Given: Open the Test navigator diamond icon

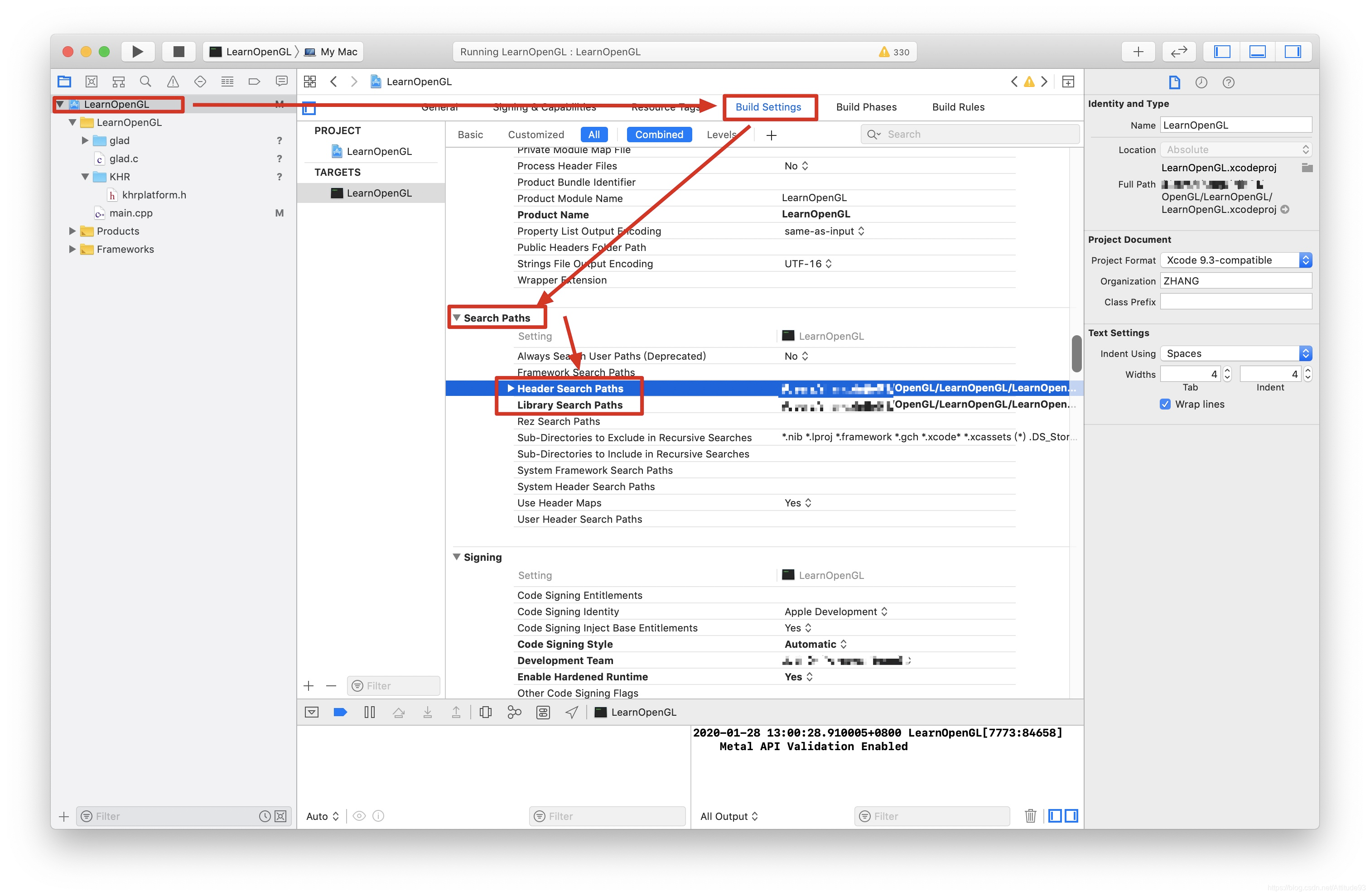Looking at the screenshot, I should [200, 81].
